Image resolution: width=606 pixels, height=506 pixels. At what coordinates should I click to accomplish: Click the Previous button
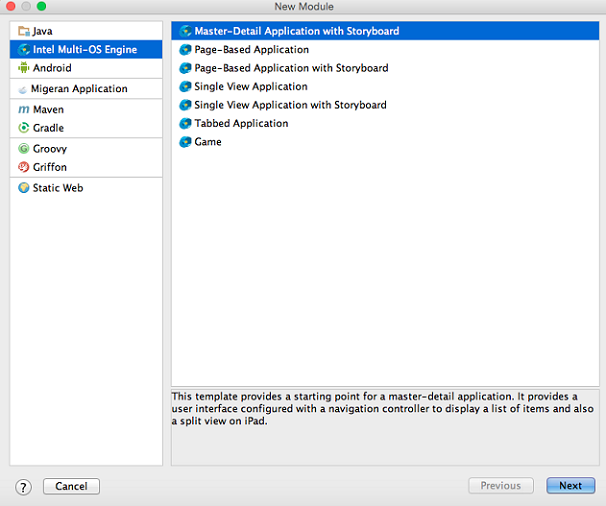(501, 486)
